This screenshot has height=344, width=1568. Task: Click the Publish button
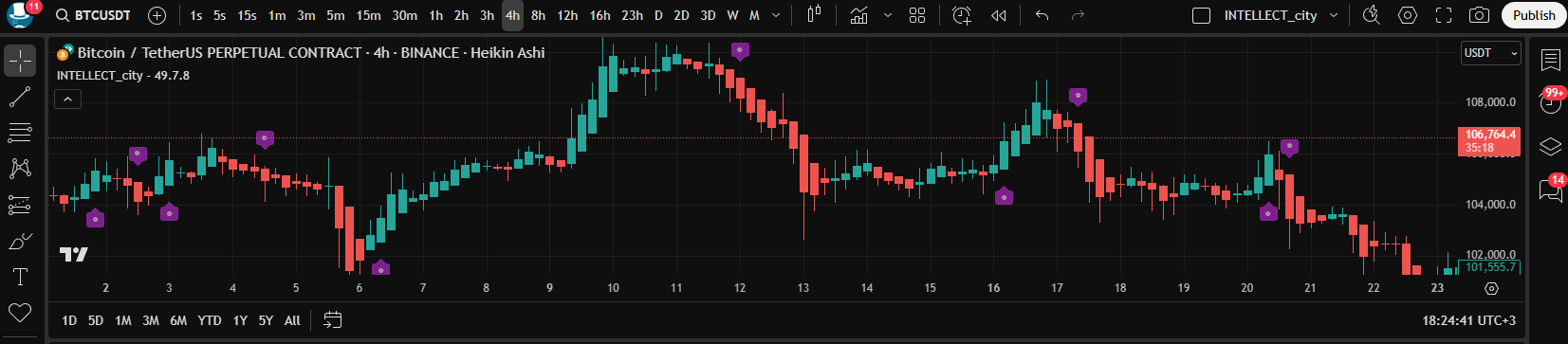(1534, 15)
